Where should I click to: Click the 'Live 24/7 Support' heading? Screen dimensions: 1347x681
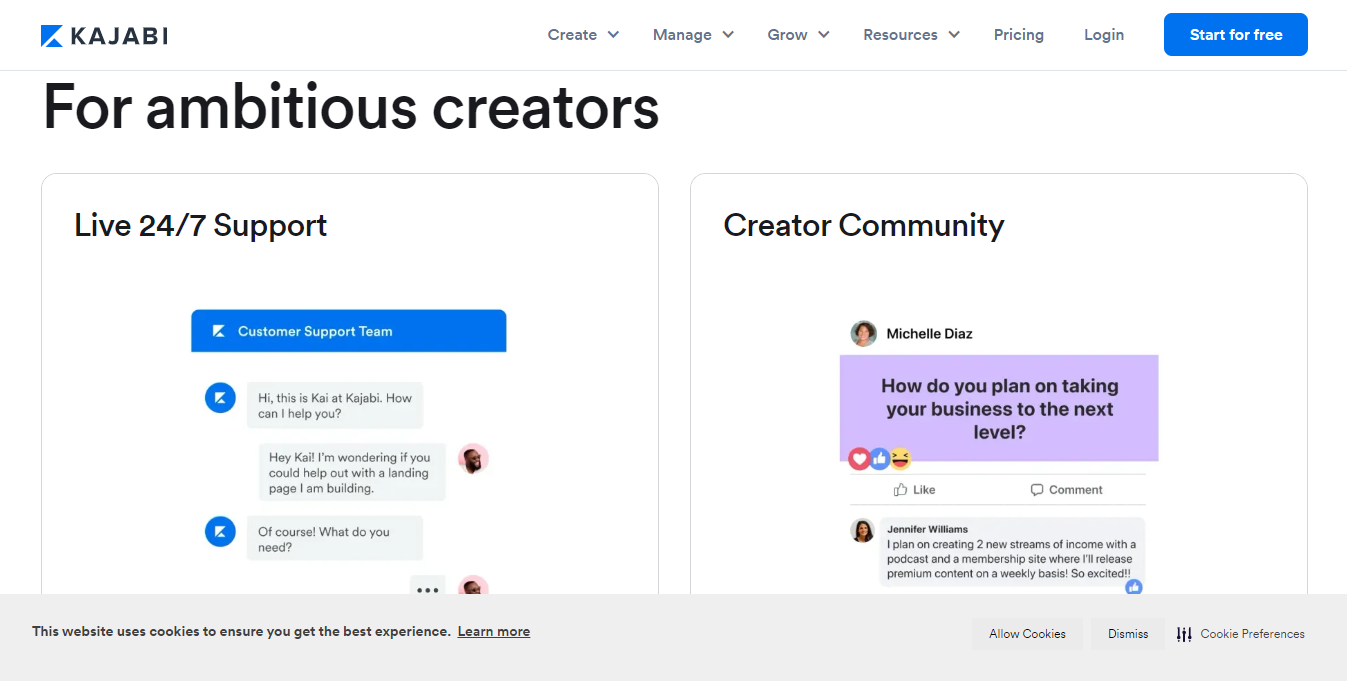201,225
